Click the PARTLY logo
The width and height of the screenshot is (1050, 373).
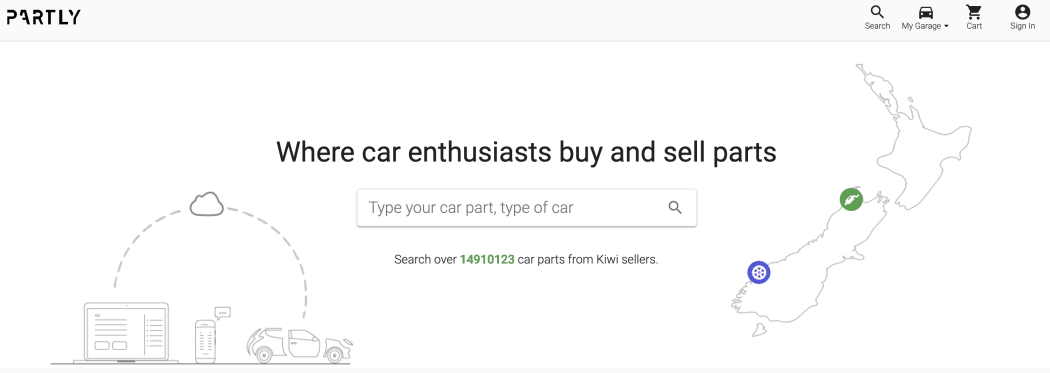tap(44, 17)
